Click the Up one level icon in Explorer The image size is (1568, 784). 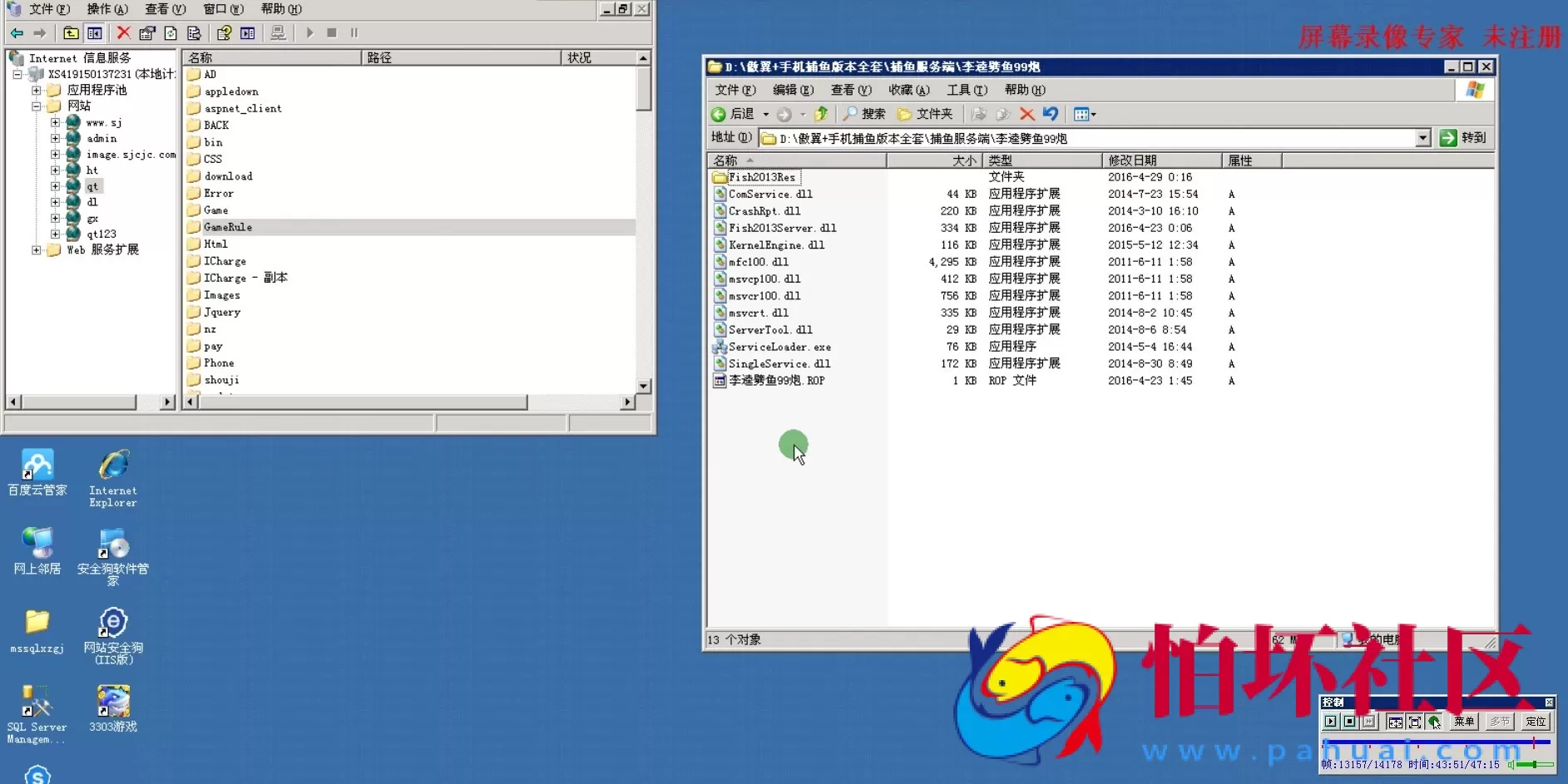pos(821,114)
